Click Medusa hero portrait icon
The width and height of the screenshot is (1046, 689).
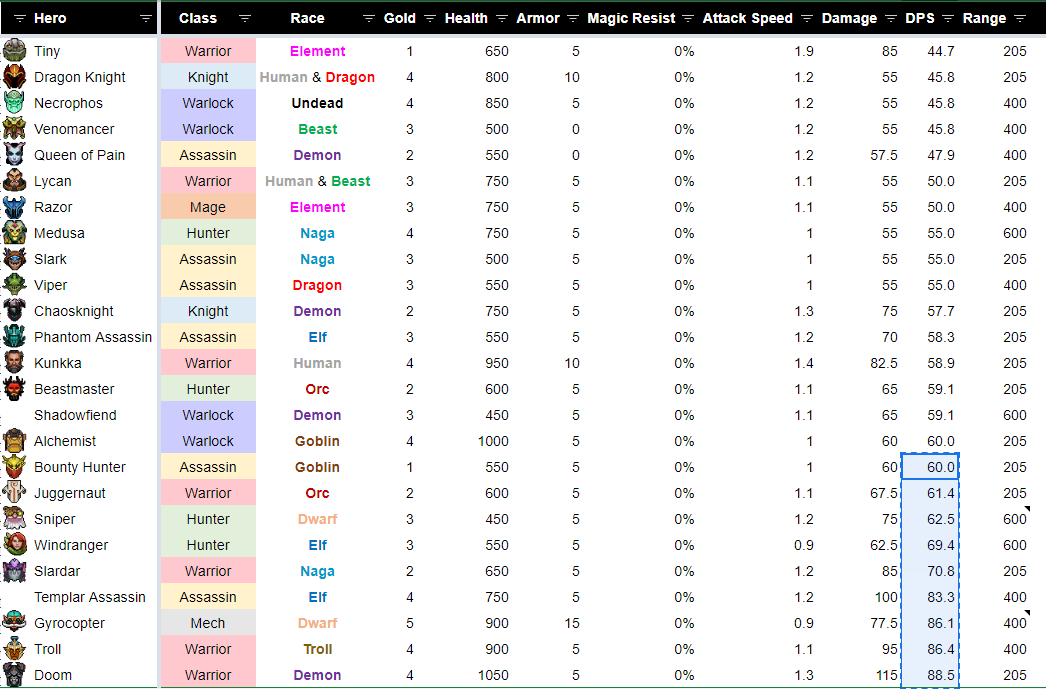[14, 233]
